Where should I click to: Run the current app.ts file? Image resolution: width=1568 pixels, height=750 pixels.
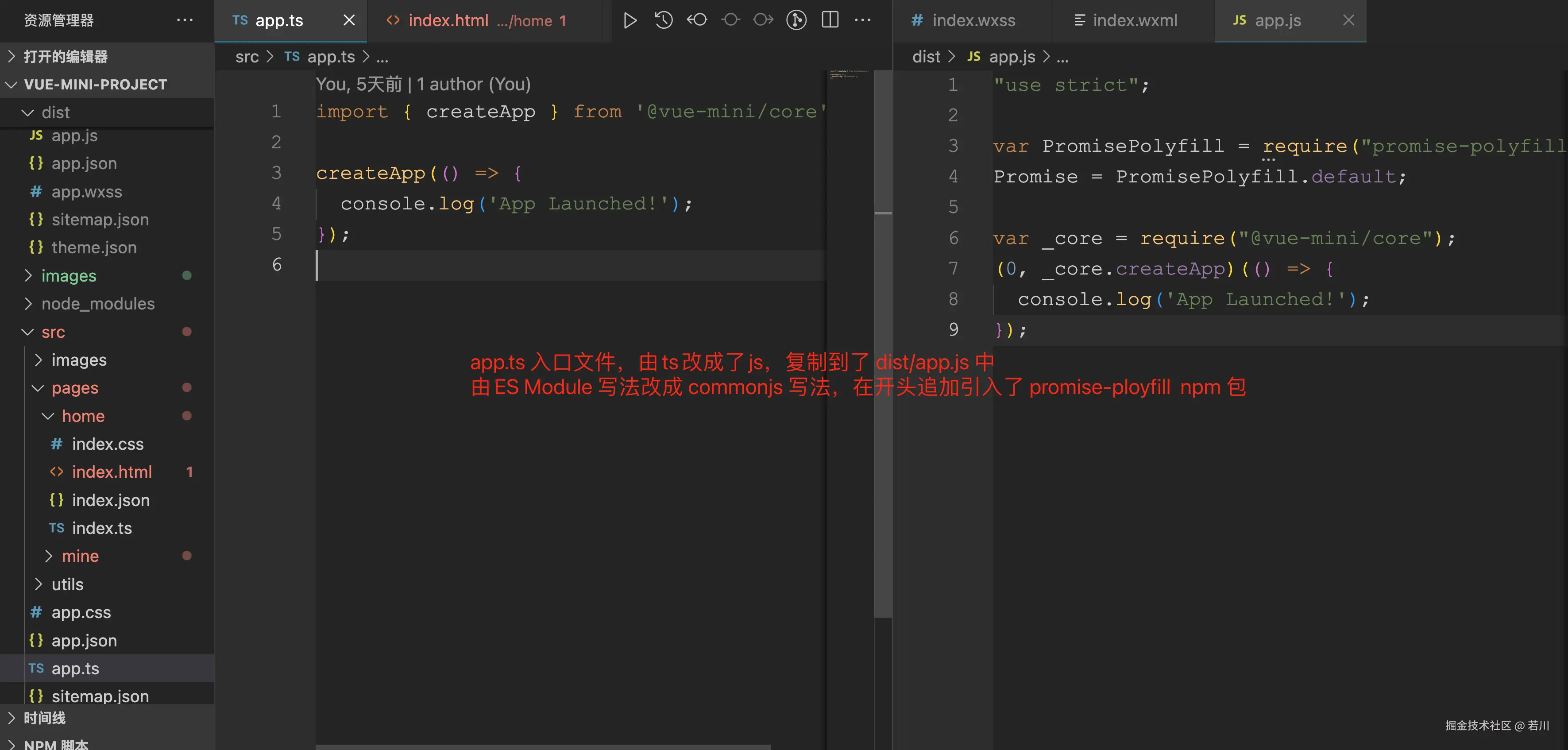[x=630, y=19]
